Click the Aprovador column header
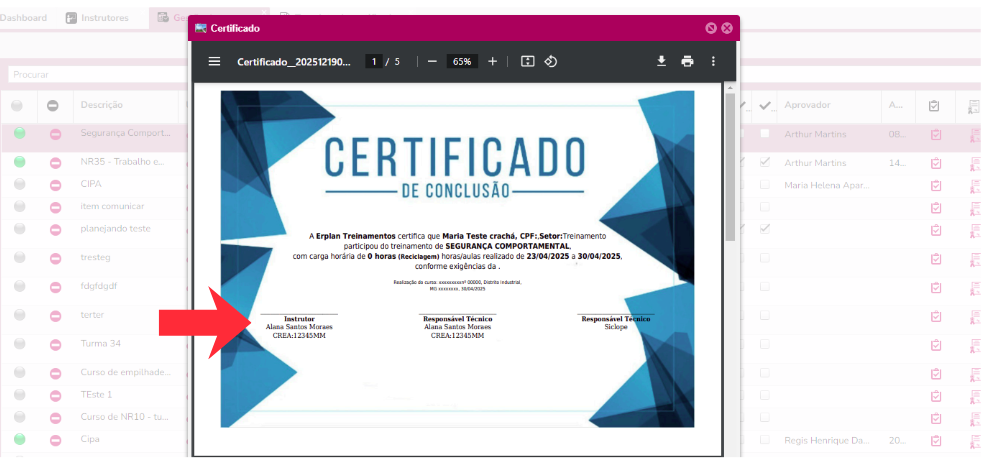The height and width of the screenshot is (461, 989). (x=807, y=105)
